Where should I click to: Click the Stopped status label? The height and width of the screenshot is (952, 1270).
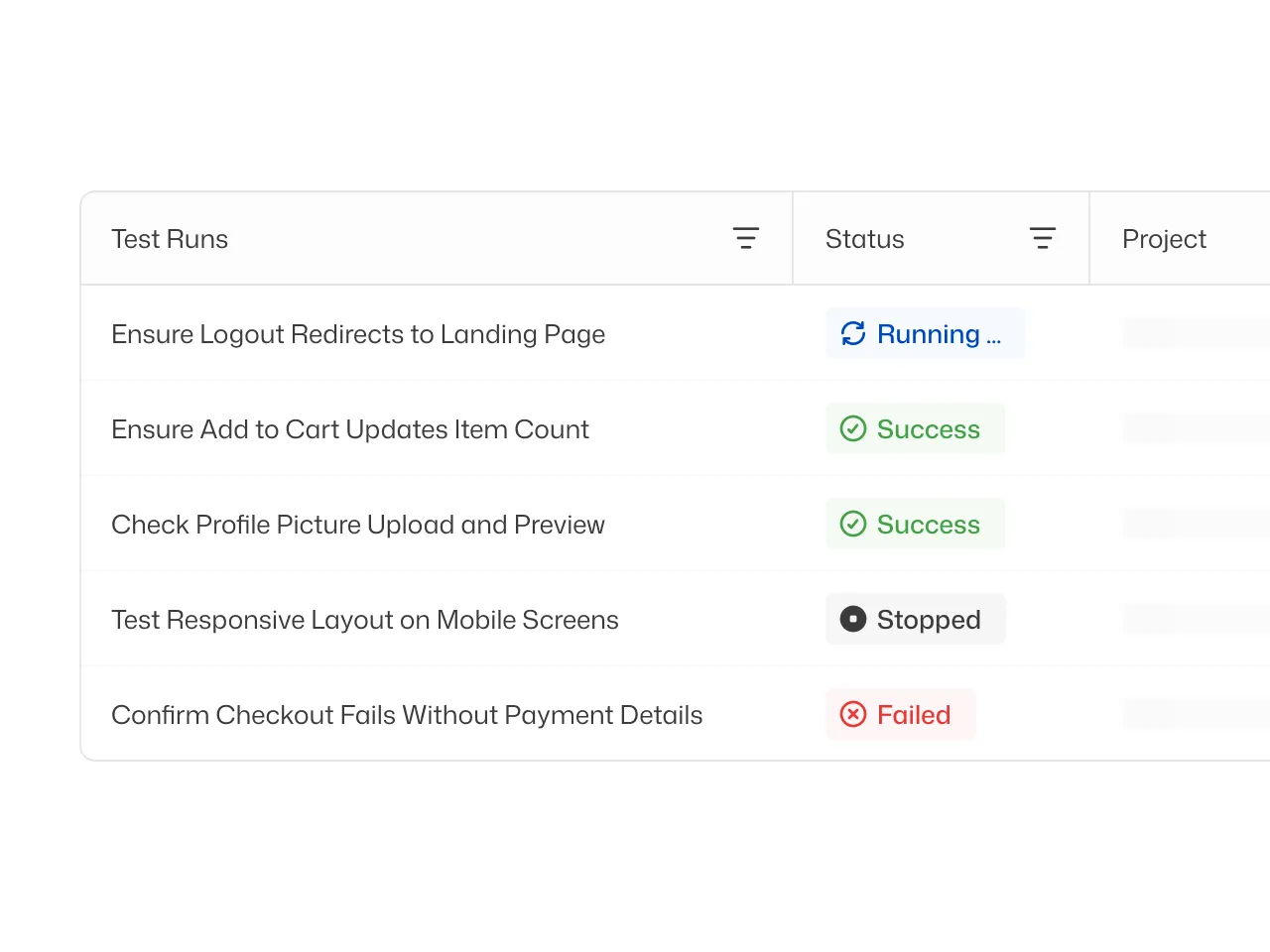(929, 620)
